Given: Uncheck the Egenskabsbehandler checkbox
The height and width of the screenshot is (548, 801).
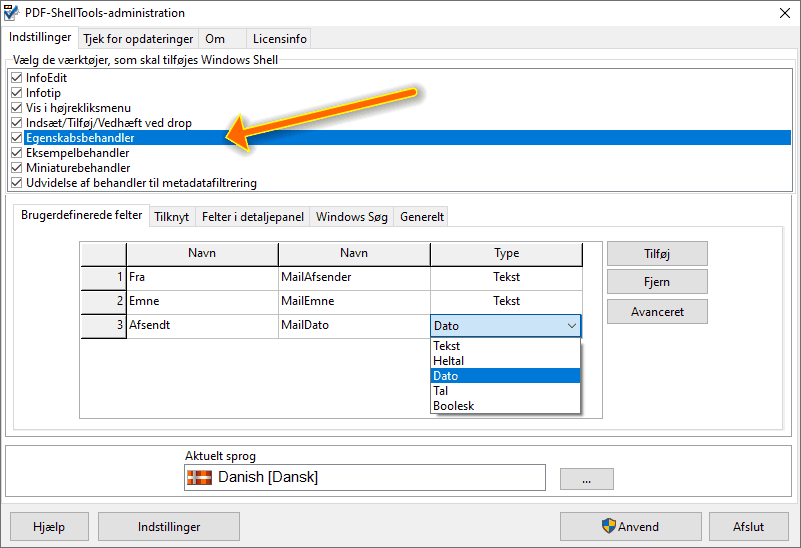Looking at the screenshot, I should coord(16,137).
